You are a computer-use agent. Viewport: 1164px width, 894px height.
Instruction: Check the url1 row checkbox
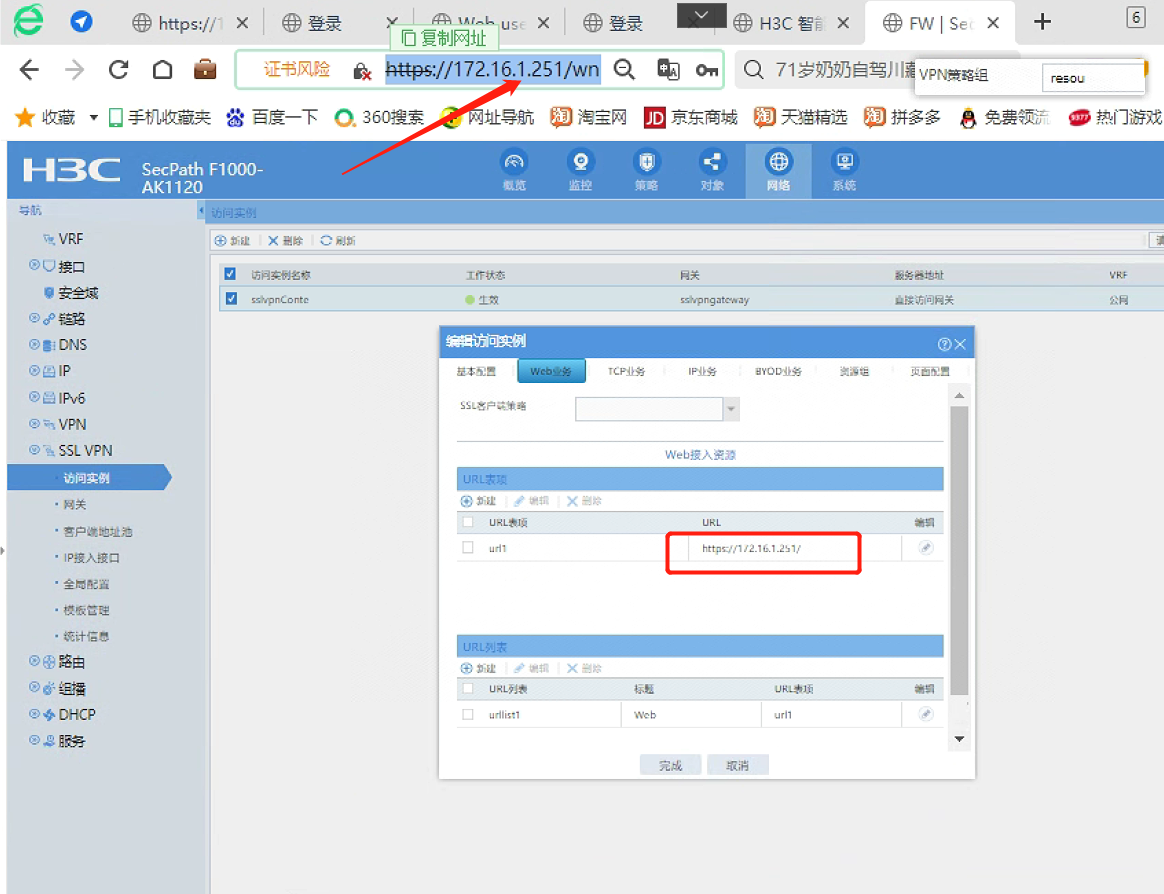pyautogui.click(x=468, y=547)
